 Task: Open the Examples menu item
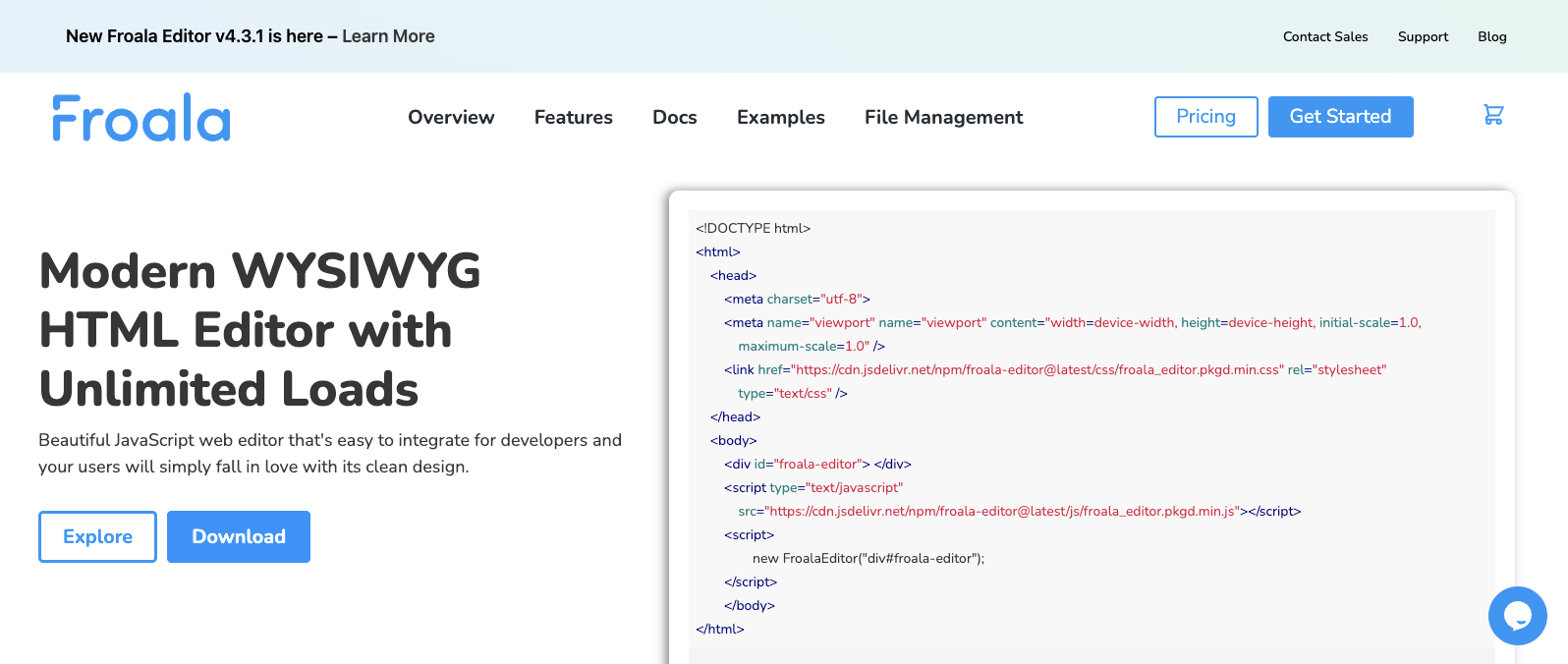pos(781,117)
